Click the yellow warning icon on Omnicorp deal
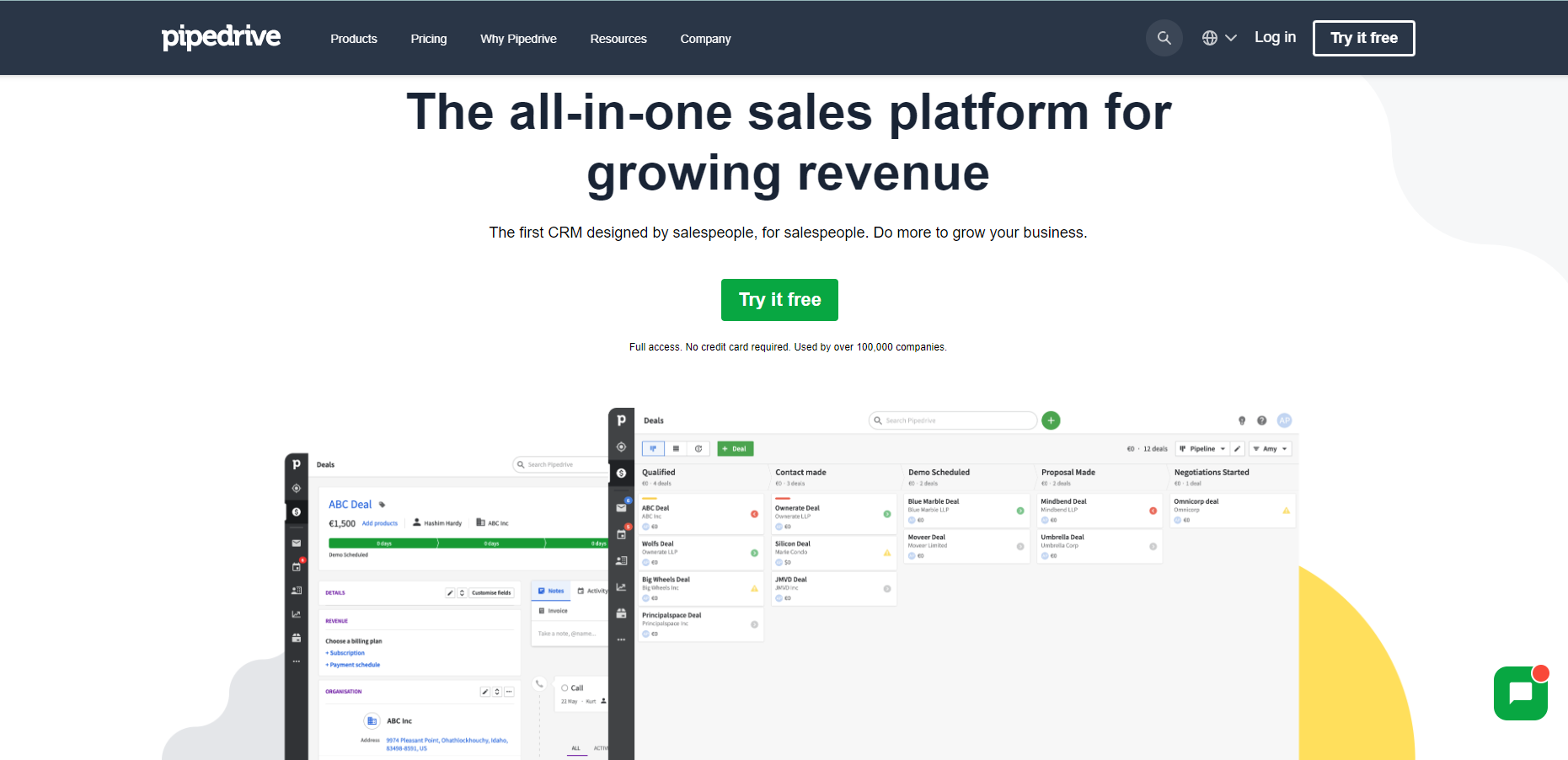Screen dimensions: 1568x760 pyautogui.click(x=1286, y=511)
